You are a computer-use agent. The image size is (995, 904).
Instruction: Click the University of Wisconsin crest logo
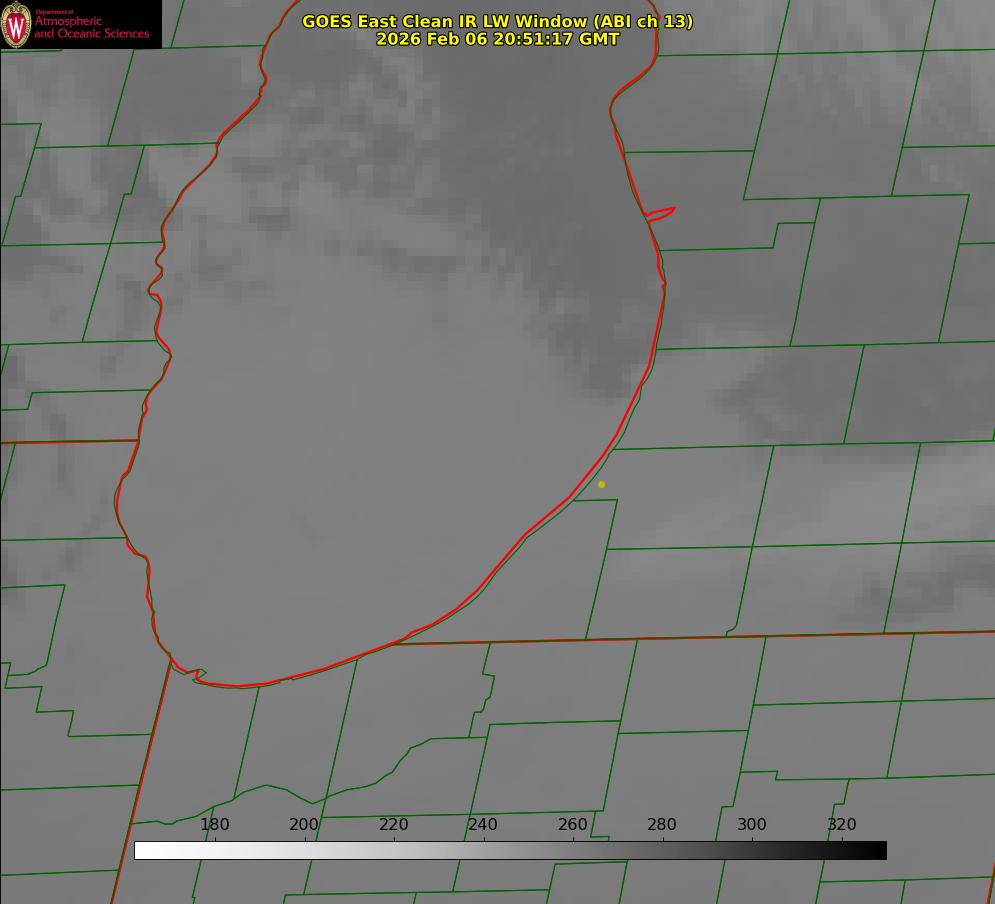click(x=16, y=24)
